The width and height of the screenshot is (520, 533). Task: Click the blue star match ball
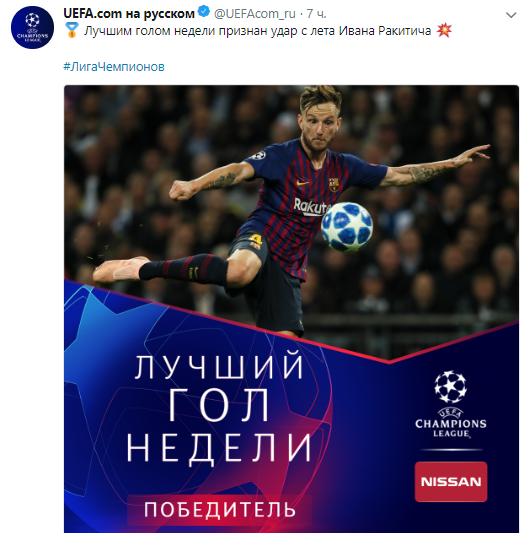click(x=347, y=227)
